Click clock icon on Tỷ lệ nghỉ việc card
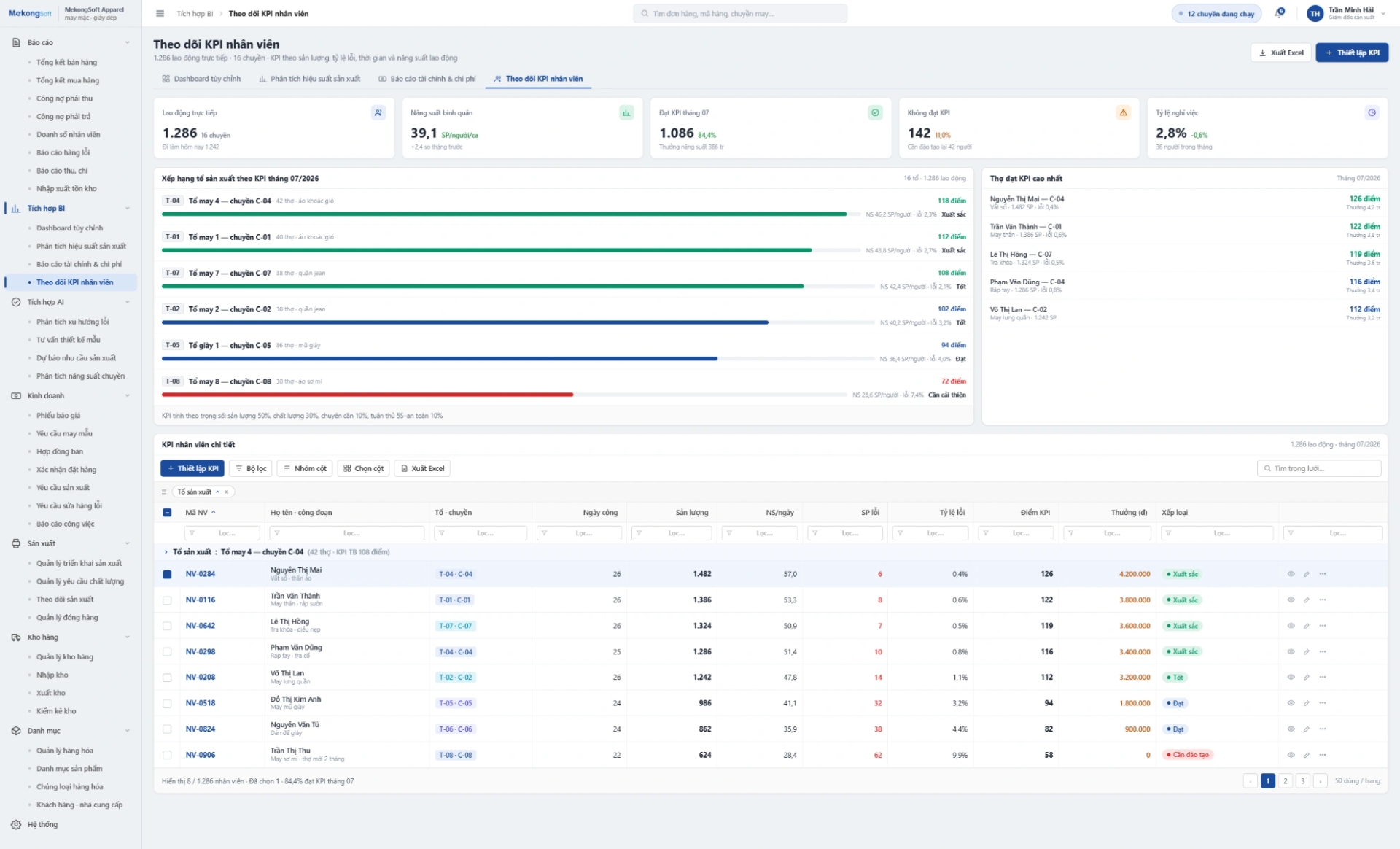This screenshot has height=849, width=1400. point(1372,112)
